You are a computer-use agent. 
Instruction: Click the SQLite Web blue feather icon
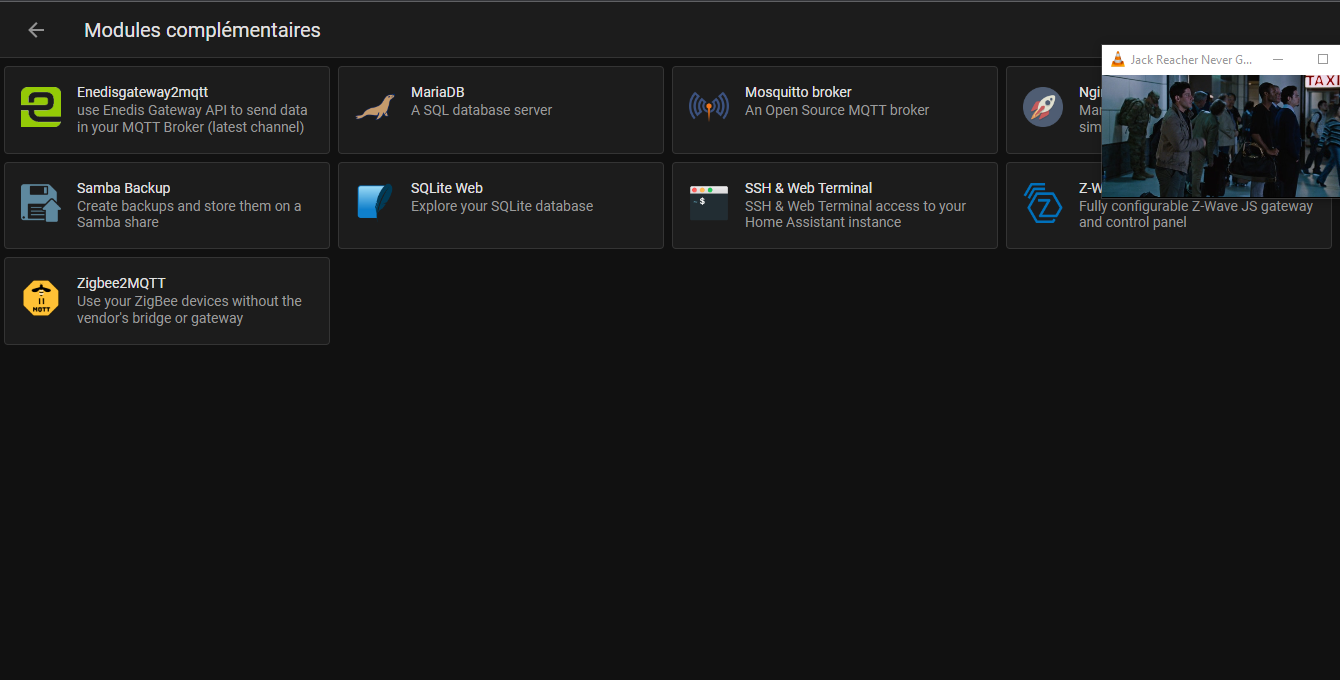tap(375, 202)
